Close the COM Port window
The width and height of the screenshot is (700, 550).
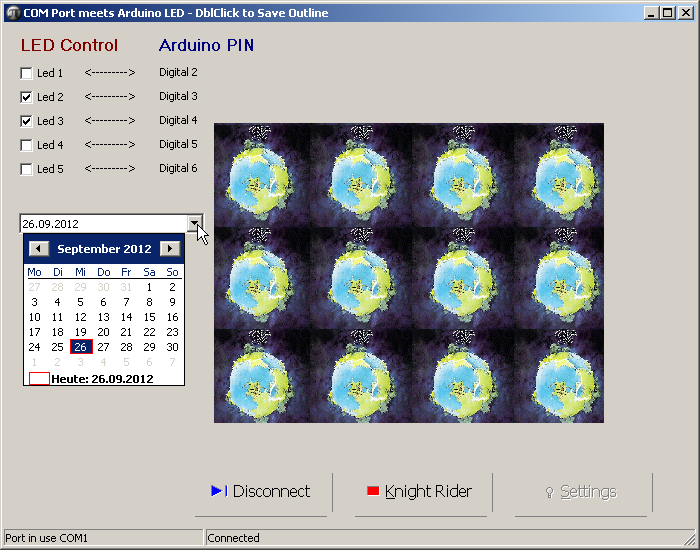(x=686, y=13)
